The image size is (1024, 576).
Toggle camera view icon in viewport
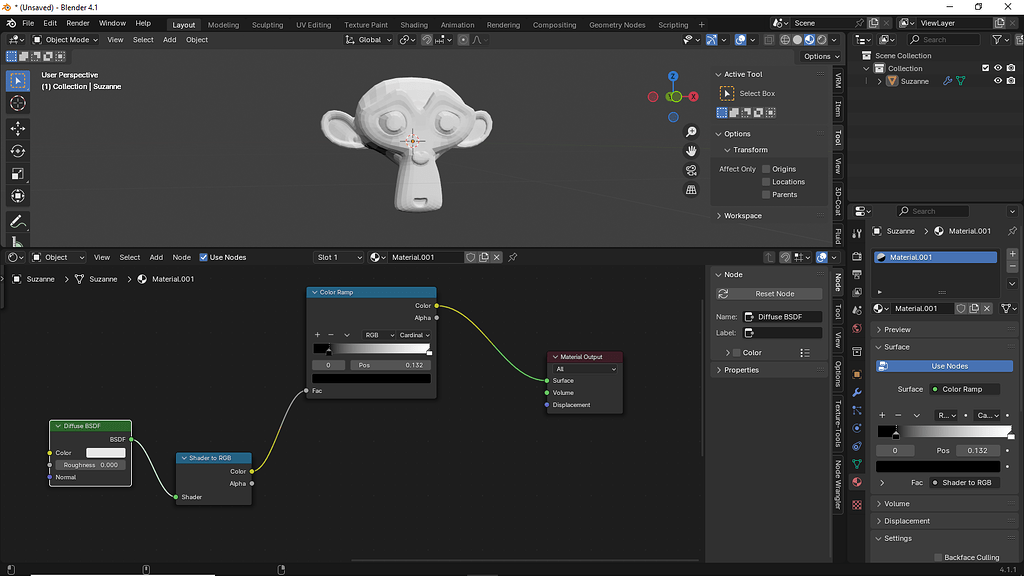691,170
